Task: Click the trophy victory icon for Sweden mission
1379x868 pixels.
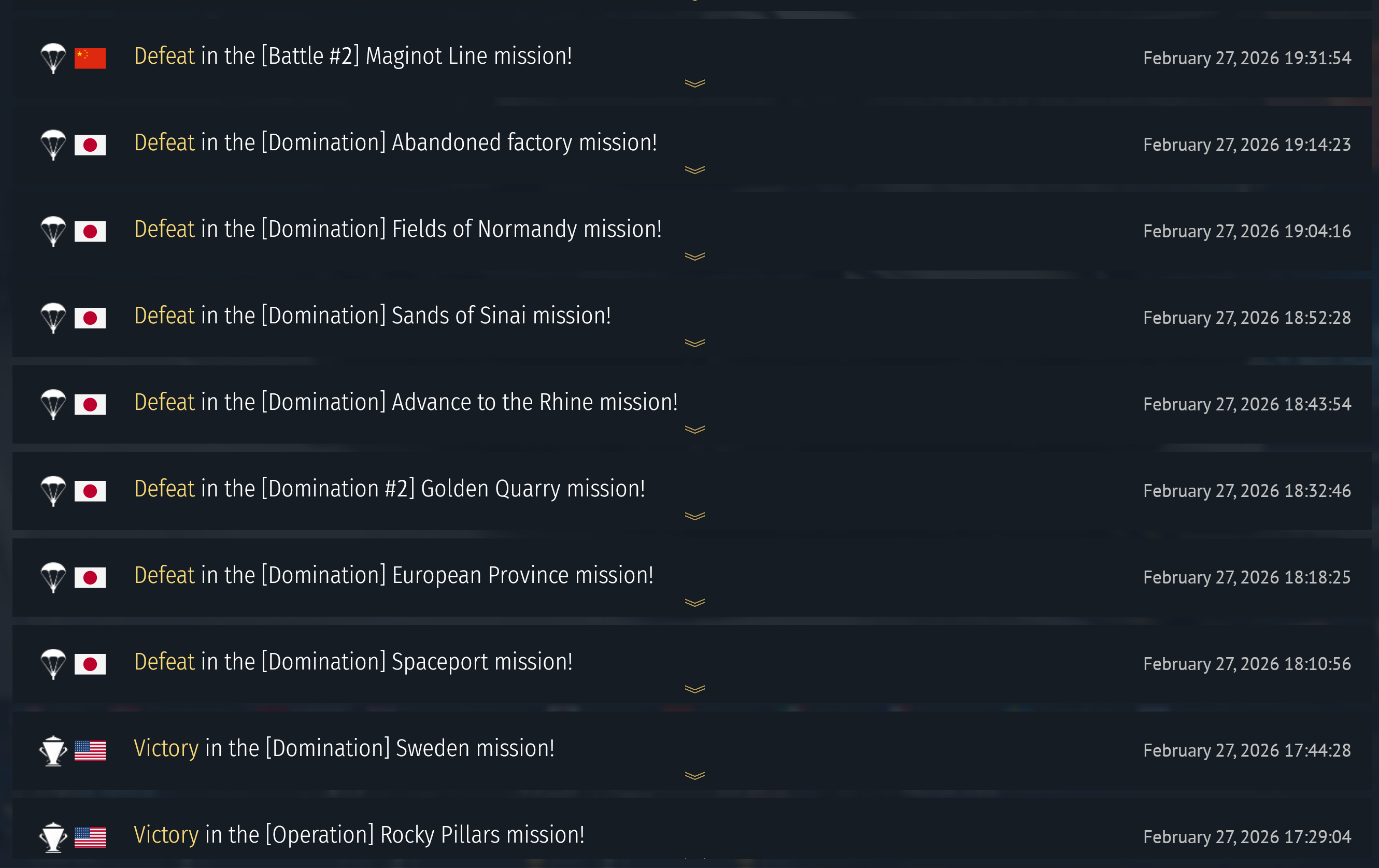Action: [x=53, y=750]
